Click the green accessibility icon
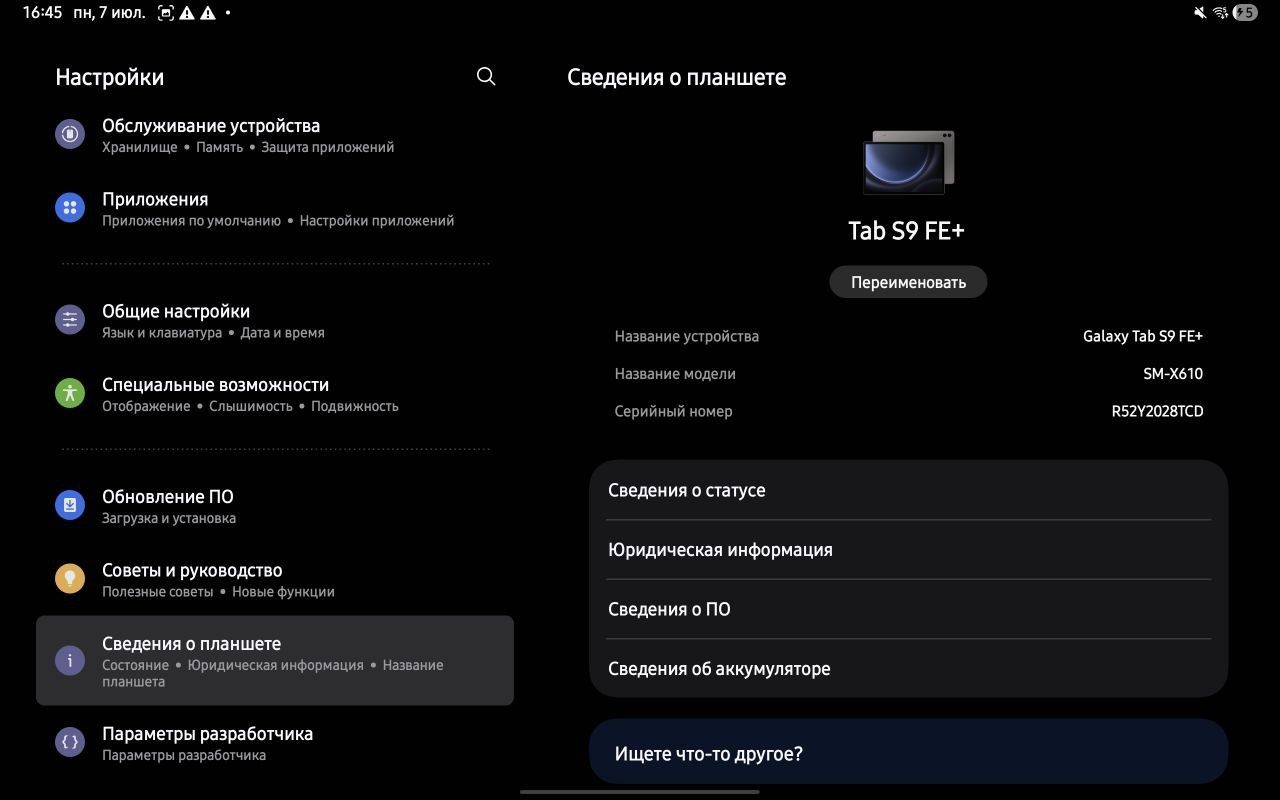Viewport: 1280px width, 800px height. 70,393
